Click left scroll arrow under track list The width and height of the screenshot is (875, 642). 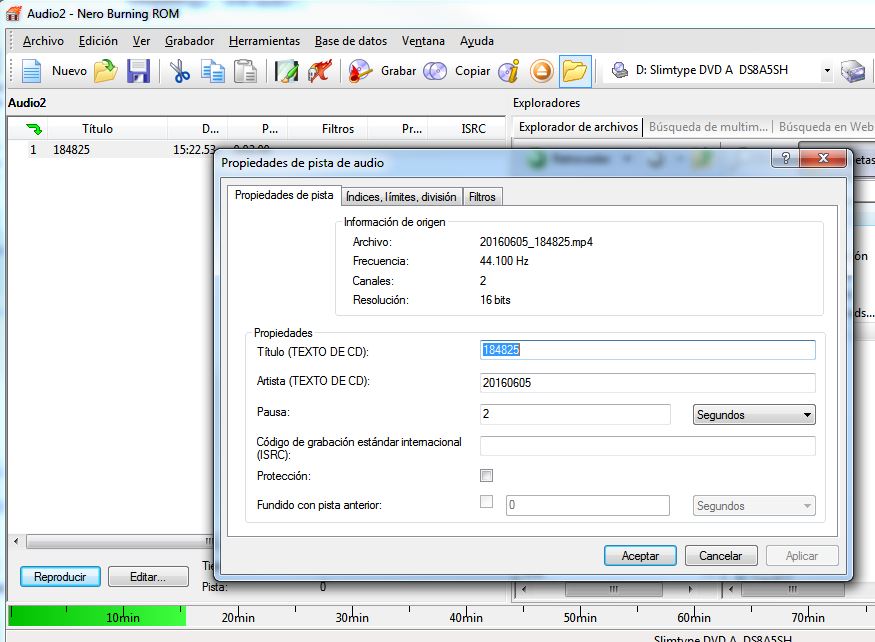16,540
